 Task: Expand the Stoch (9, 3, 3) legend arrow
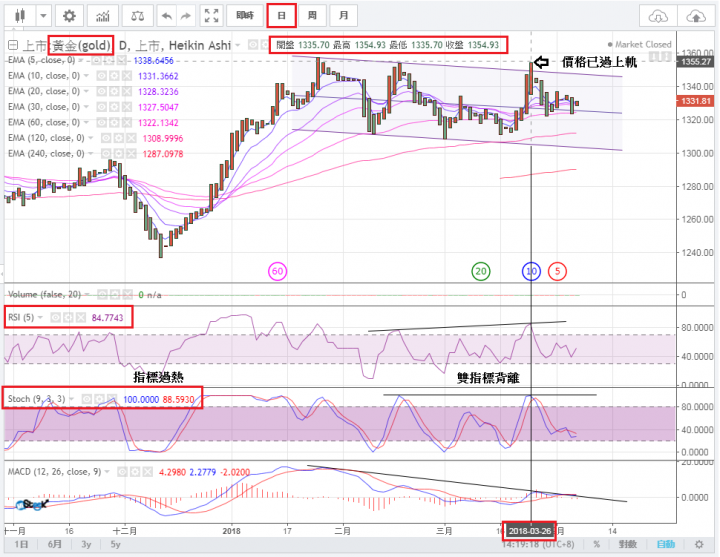(72, 399)
